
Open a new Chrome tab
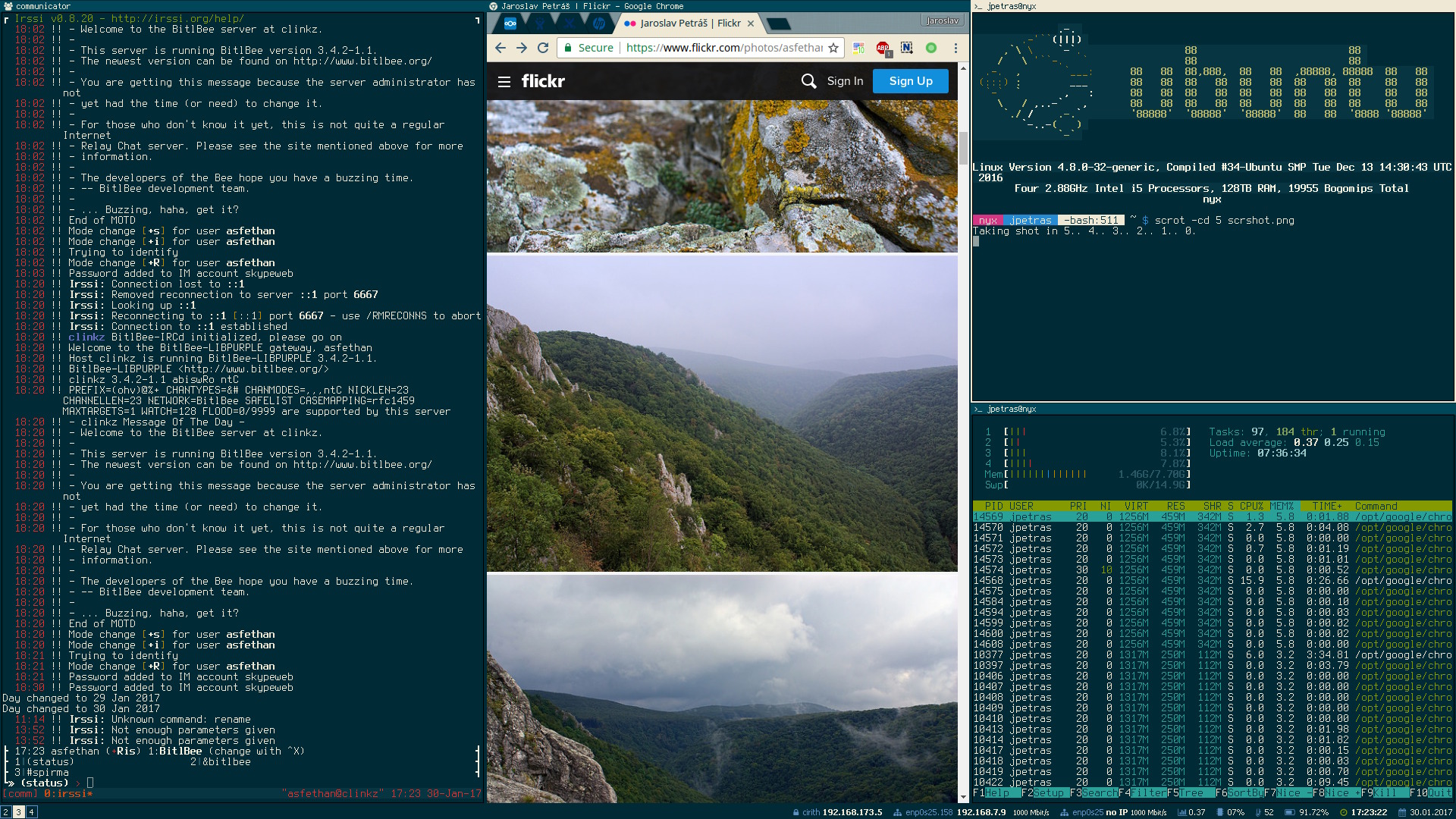(x=779, y=24)
